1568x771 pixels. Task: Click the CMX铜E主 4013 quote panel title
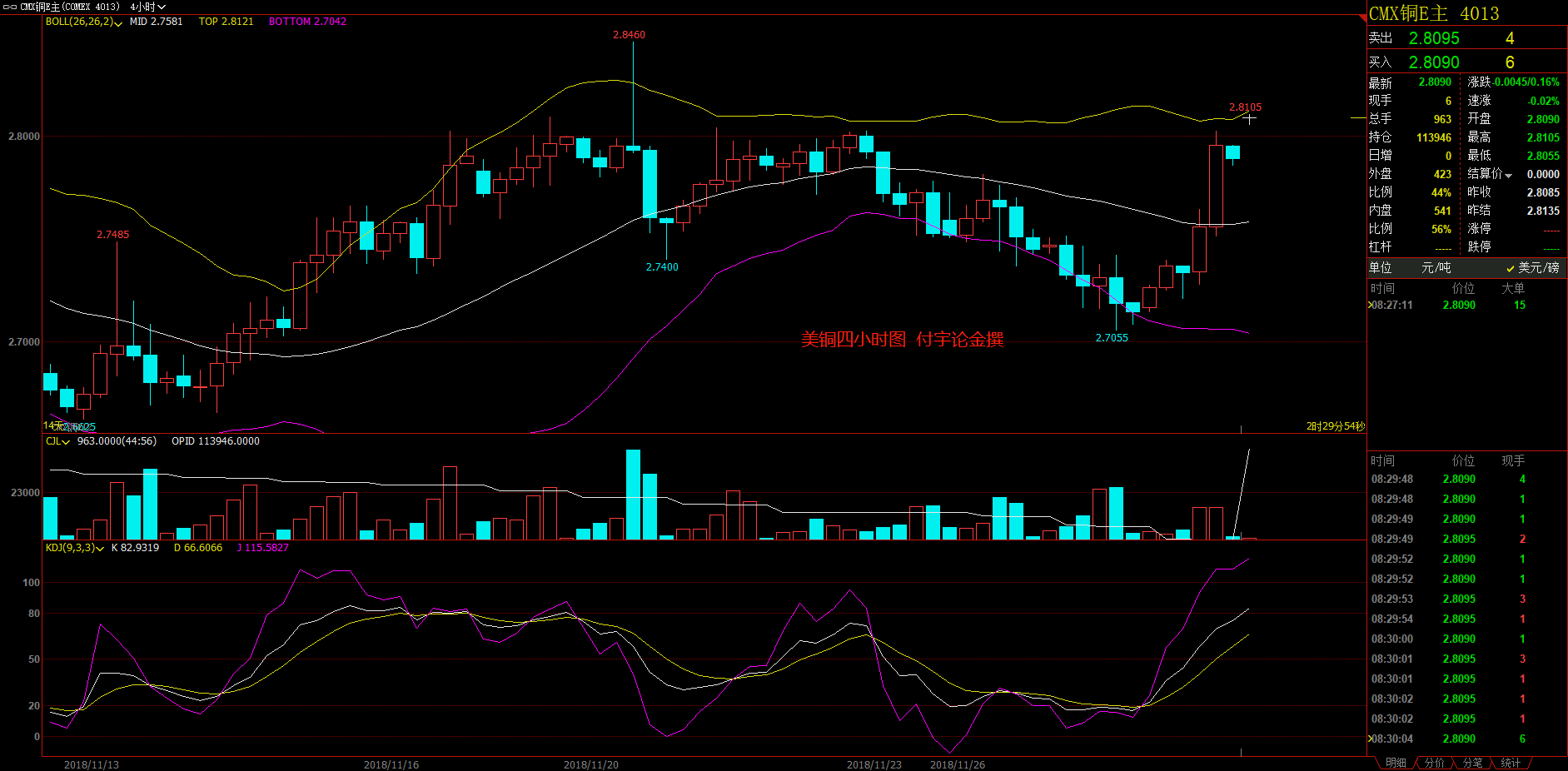coord(1434,13)
